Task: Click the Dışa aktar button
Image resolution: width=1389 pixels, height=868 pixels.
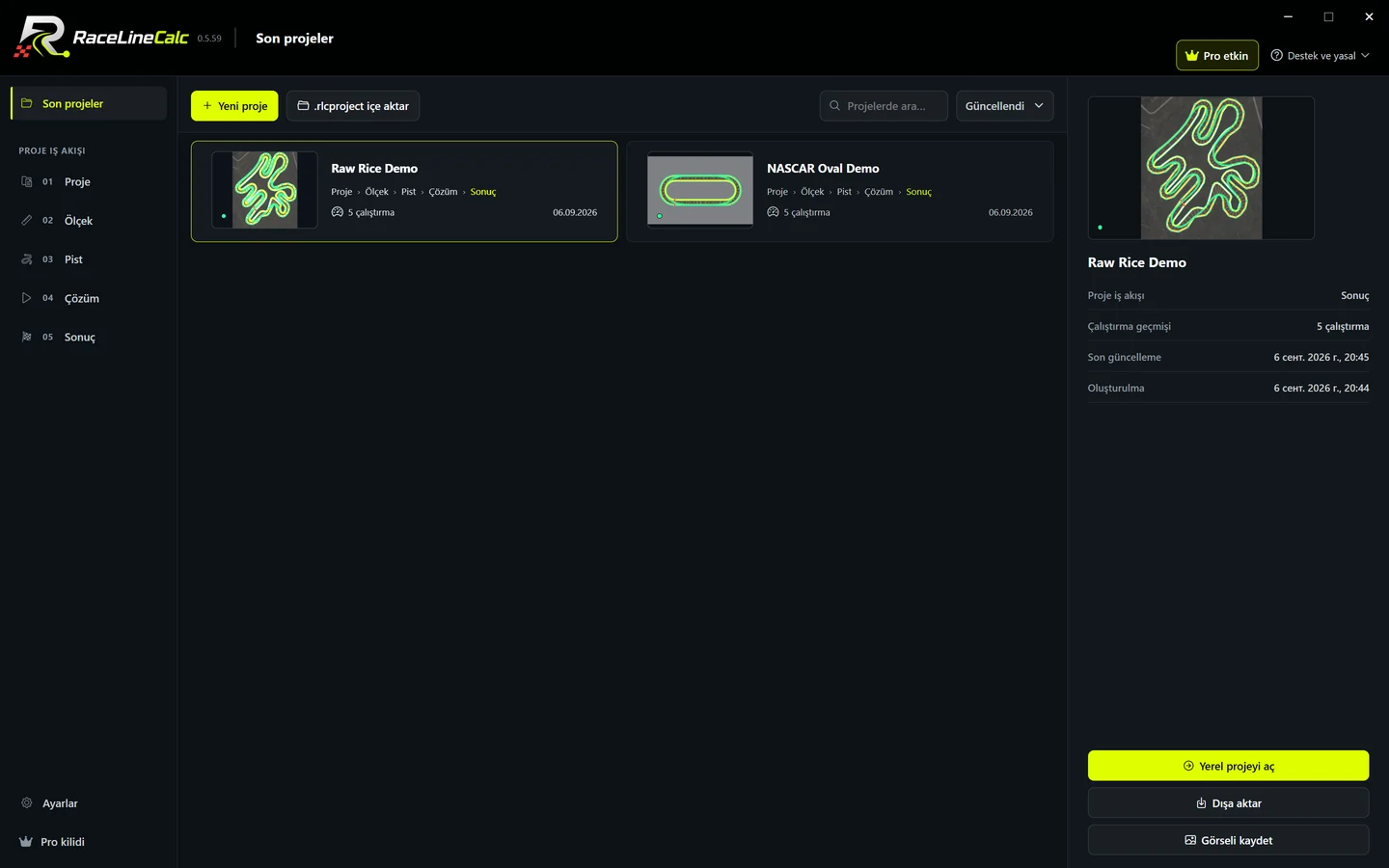Action: click(x=1228, y=803)
